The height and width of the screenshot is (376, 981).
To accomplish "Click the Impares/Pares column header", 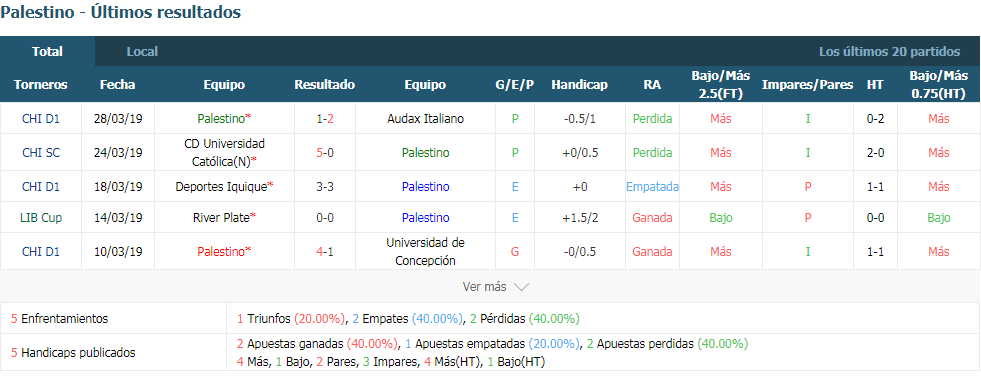I will 807,84.
